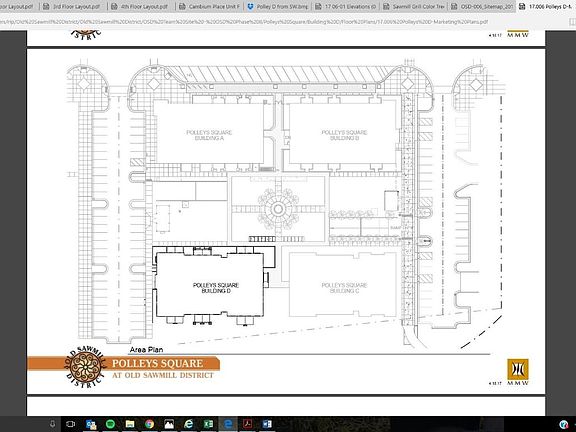This screenshot has height=432, width=576.
Task: Click the circular plaza fountain in plan
Action: 278,209
